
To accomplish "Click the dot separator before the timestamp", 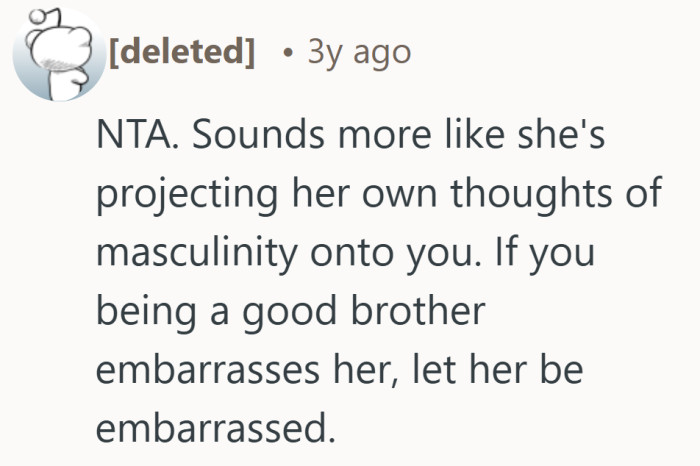I will 288,52.
